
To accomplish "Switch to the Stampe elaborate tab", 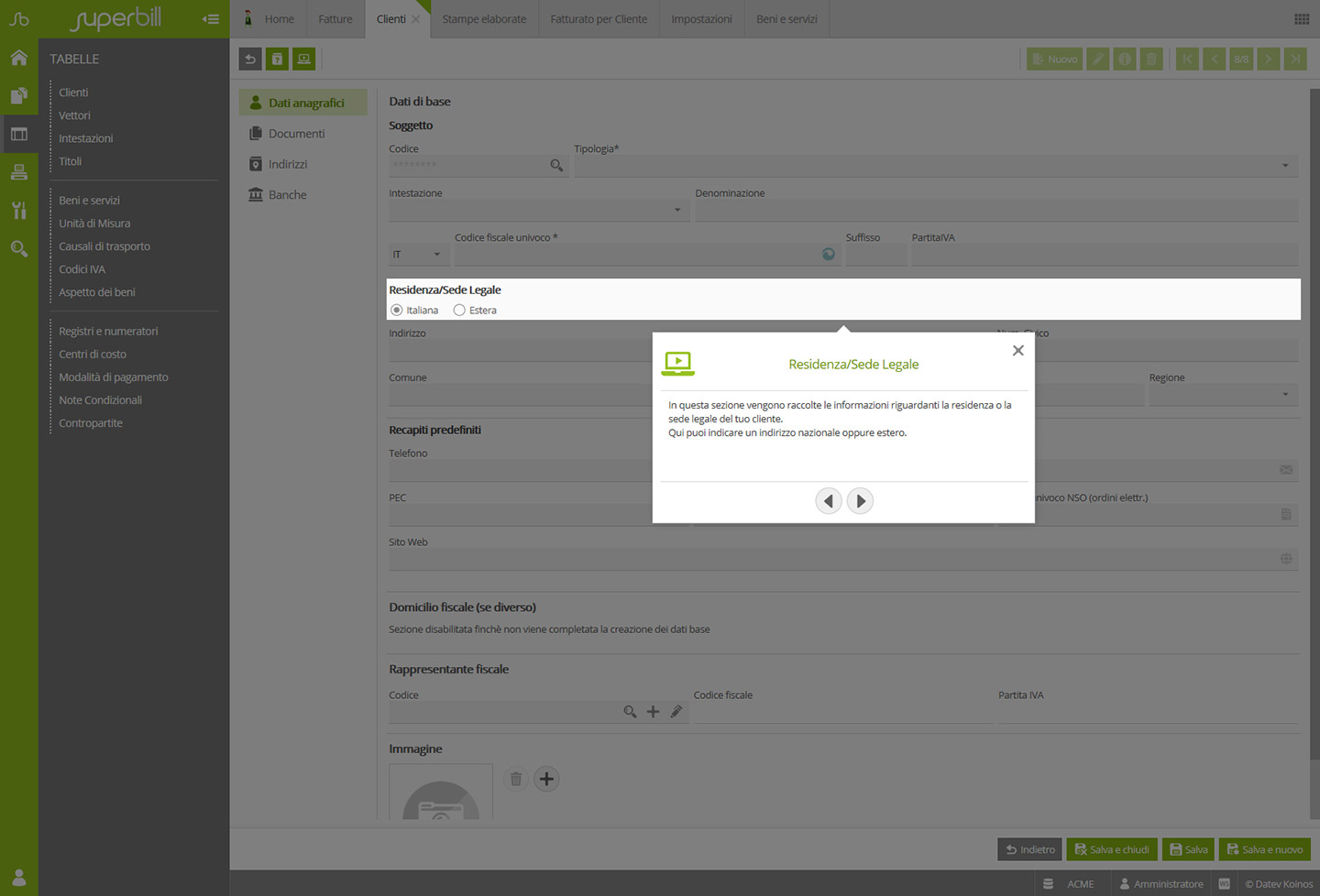I will (484, 18).
